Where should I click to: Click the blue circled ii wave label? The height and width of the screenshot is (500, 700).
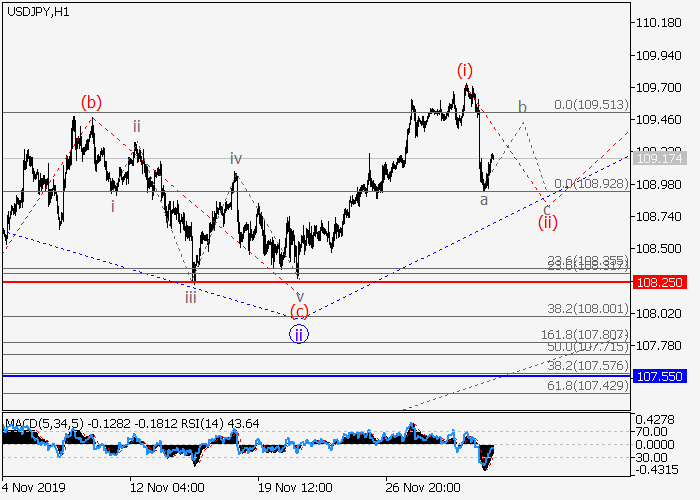[299, 335]
